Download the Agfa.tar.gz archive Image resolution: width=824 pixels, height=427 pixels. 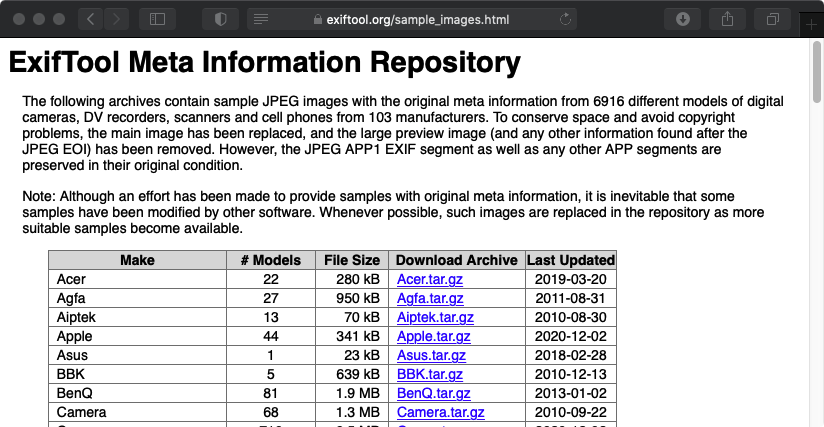pyautogui.click(x=430, y=298)
